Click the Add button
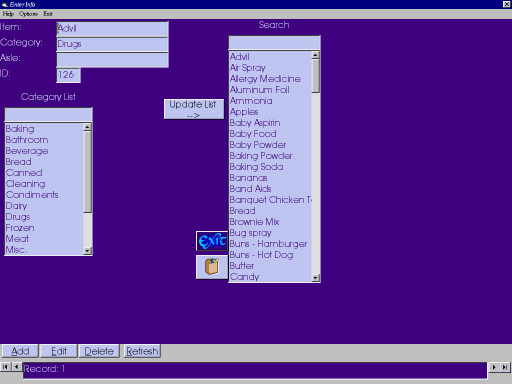 tap(20, 351)
